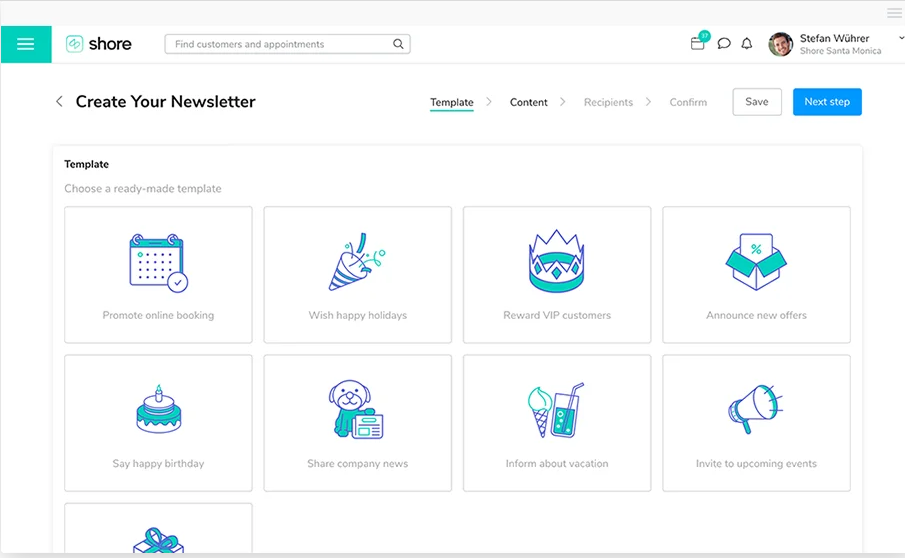Click the Save button
905x558 pixels.
point(757,102)
